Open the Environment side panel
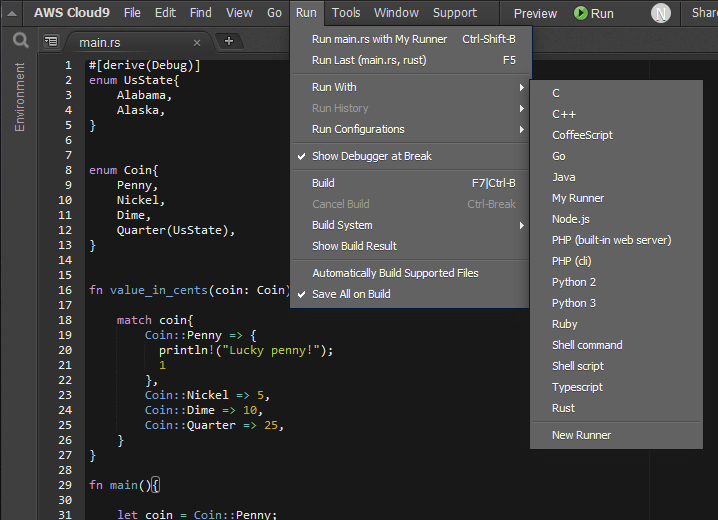The image size is (718, 520). [x=20, y=98]
